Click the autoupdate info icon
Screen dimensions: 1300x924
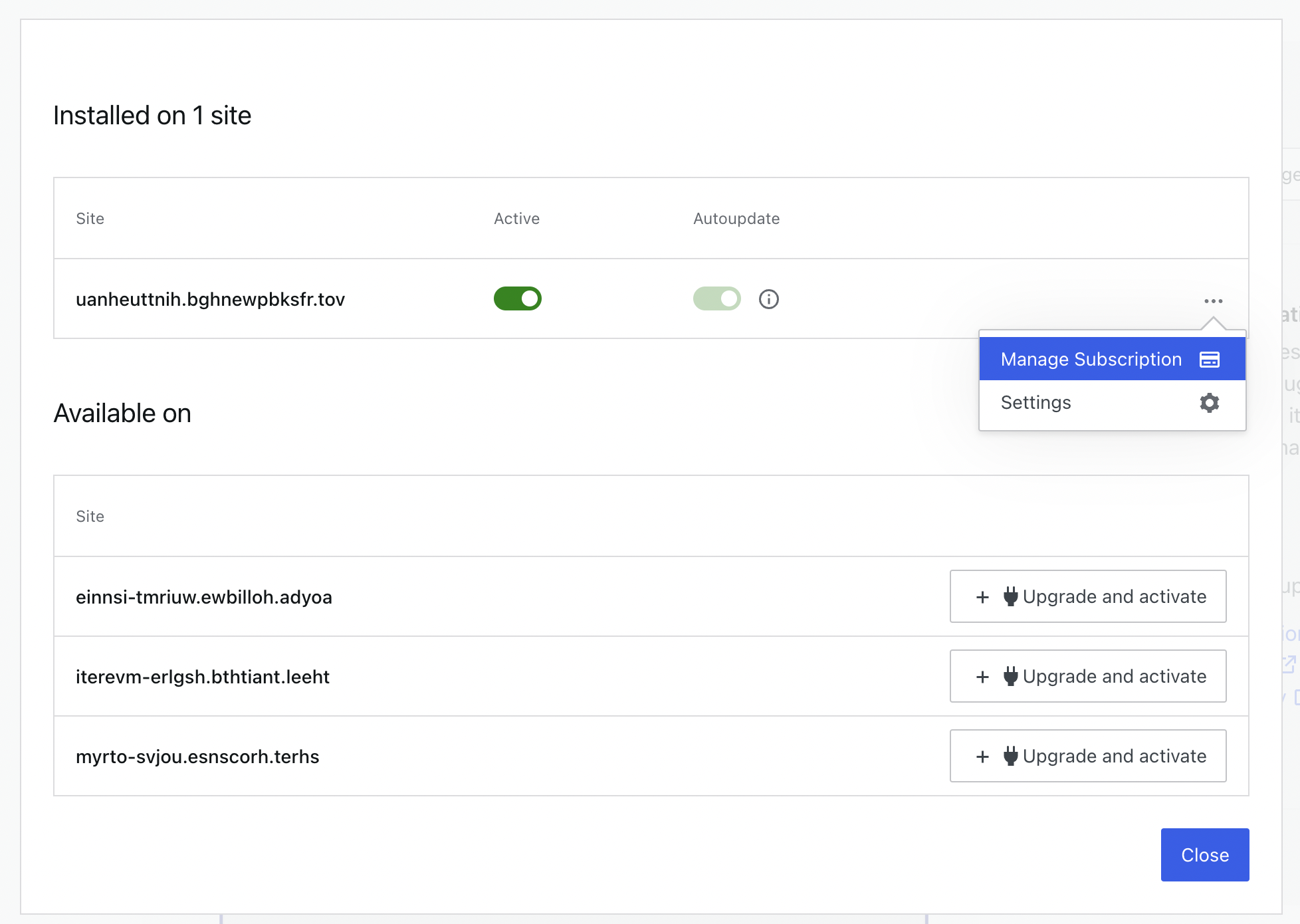coord(768,299)
